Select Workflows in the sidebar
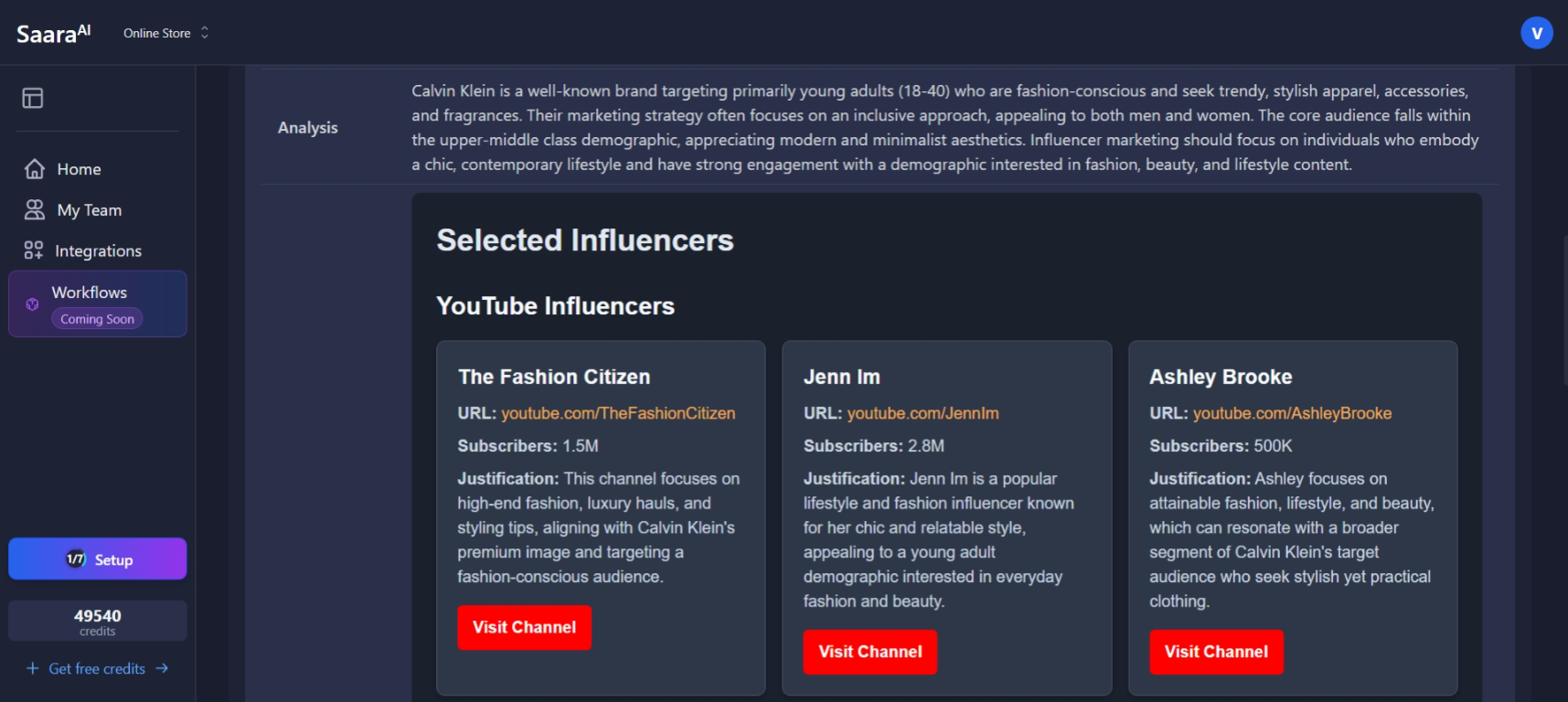This screenshot has height=702, width=1568. click(98, 303)
